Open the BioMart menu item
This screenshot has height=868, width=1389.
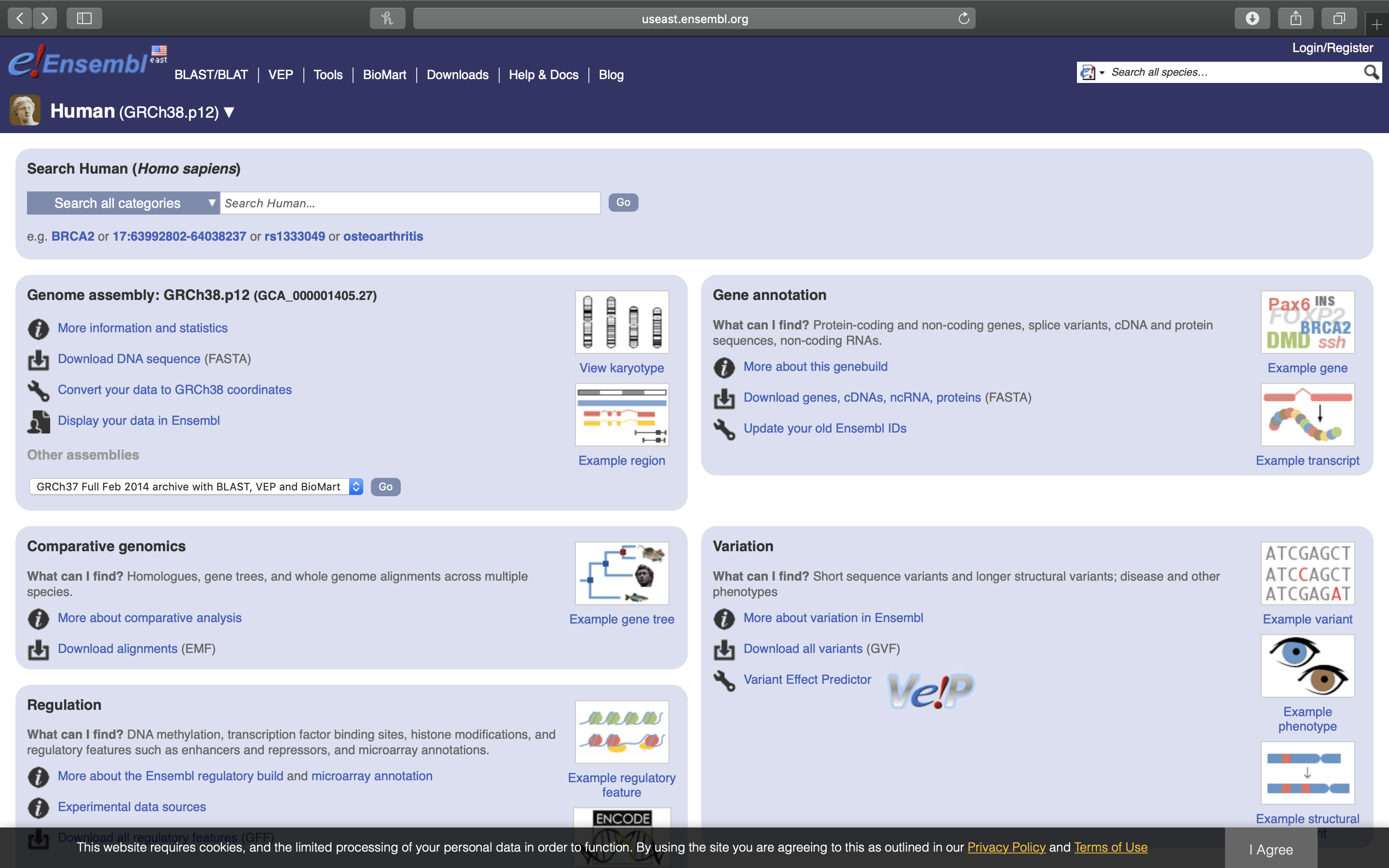[384, 75]
